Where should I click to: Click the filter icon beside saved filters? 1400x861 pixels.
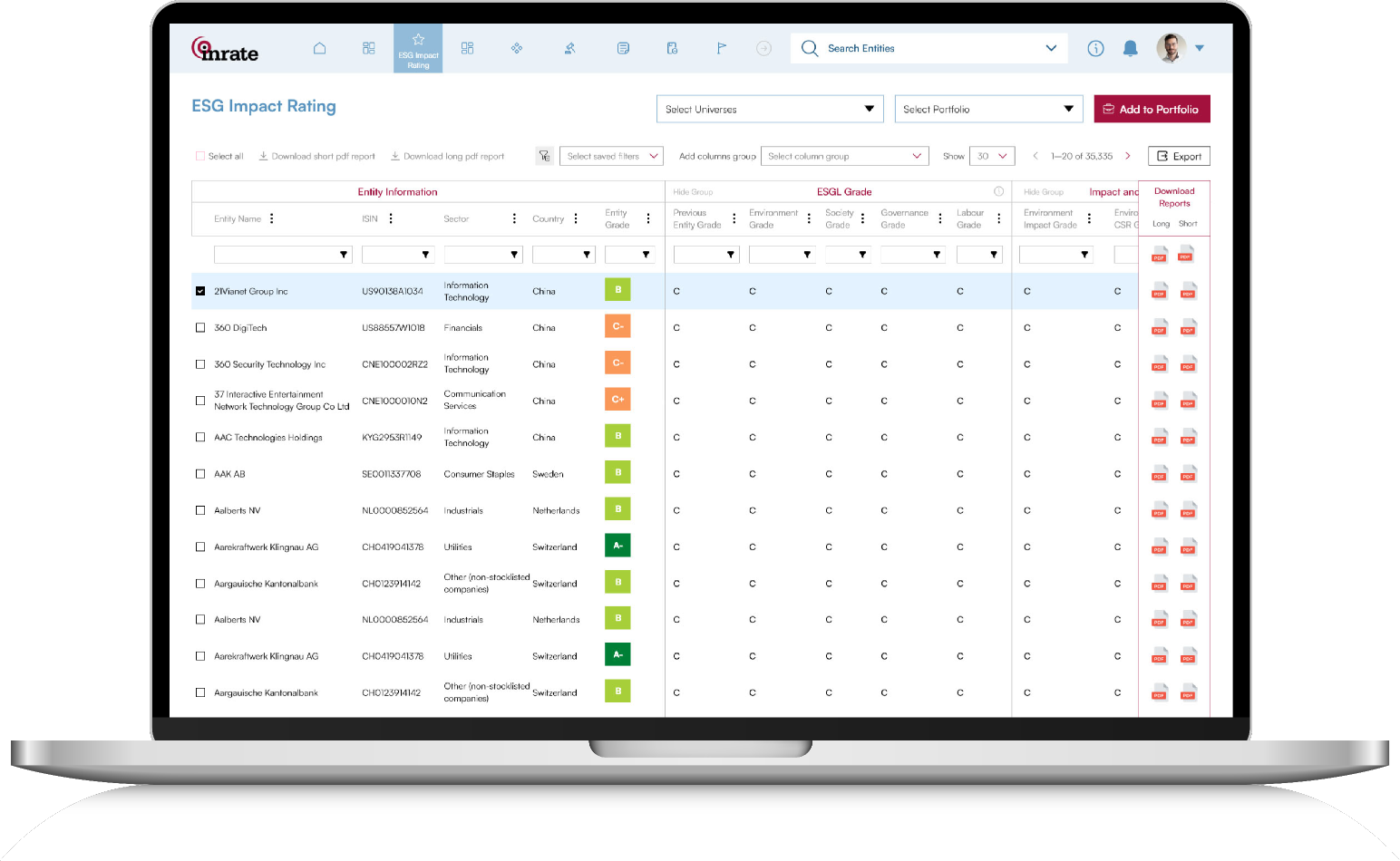[544, 156]
